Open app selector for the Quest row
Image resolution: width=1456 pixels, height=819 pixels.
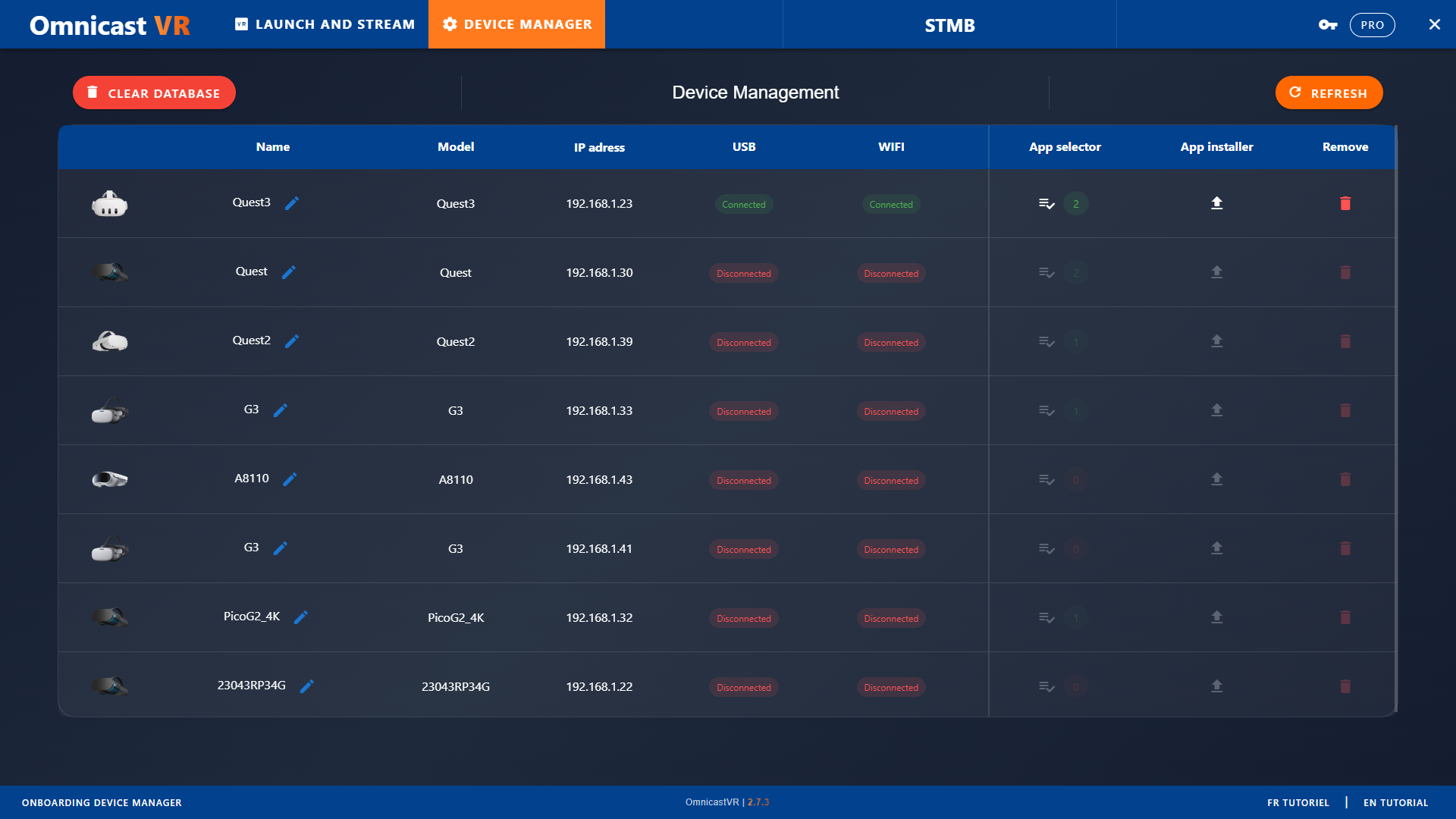pyautogui.click(x=1046, y=272)
